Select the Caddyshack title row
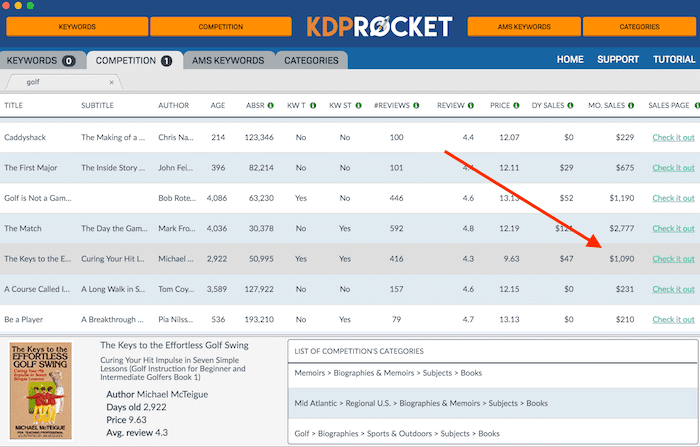This screenshot has height=447, width=700. click(25, 138)
